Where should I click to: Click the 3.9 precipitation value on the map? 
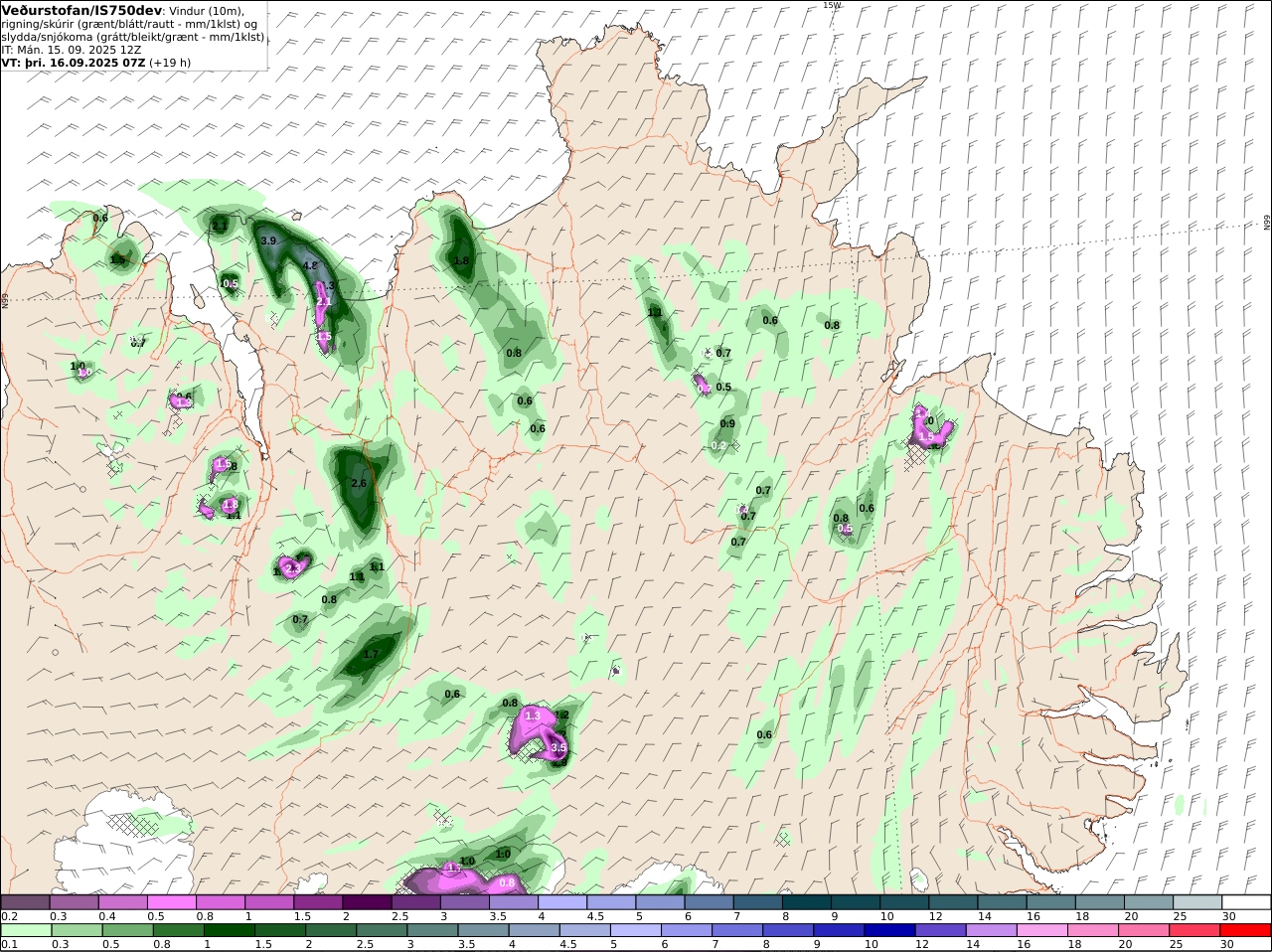click(268, 240)
